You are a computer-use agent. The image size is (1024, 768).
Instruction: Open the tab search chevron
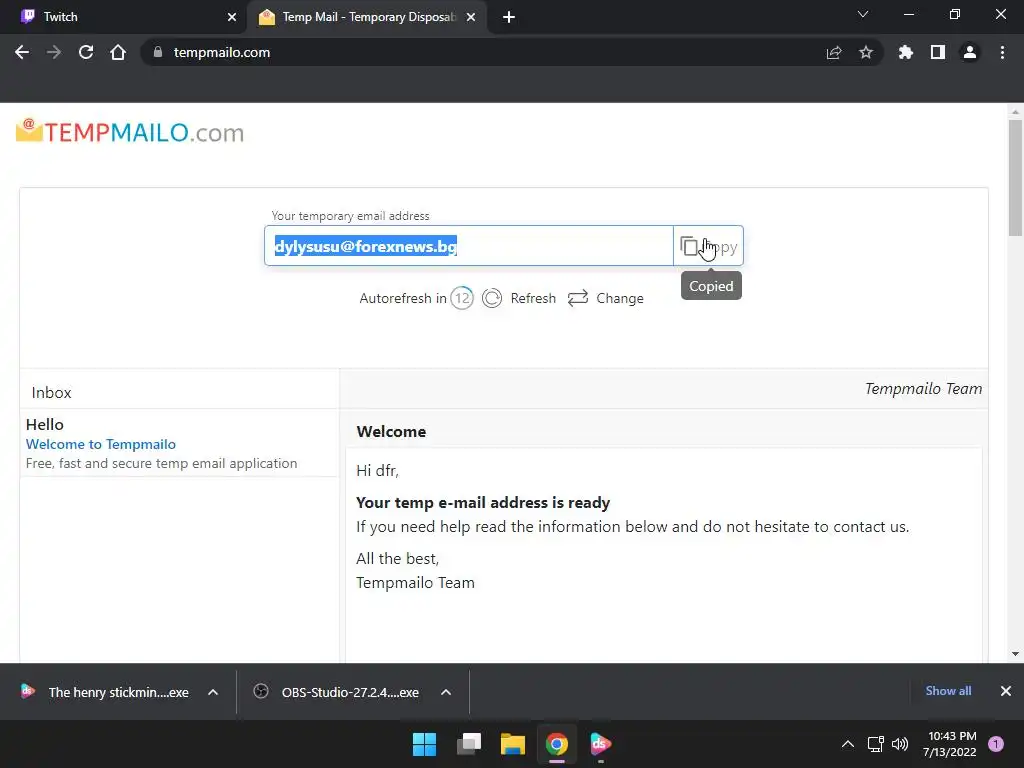pyautogui.click(x=863, y=14)
